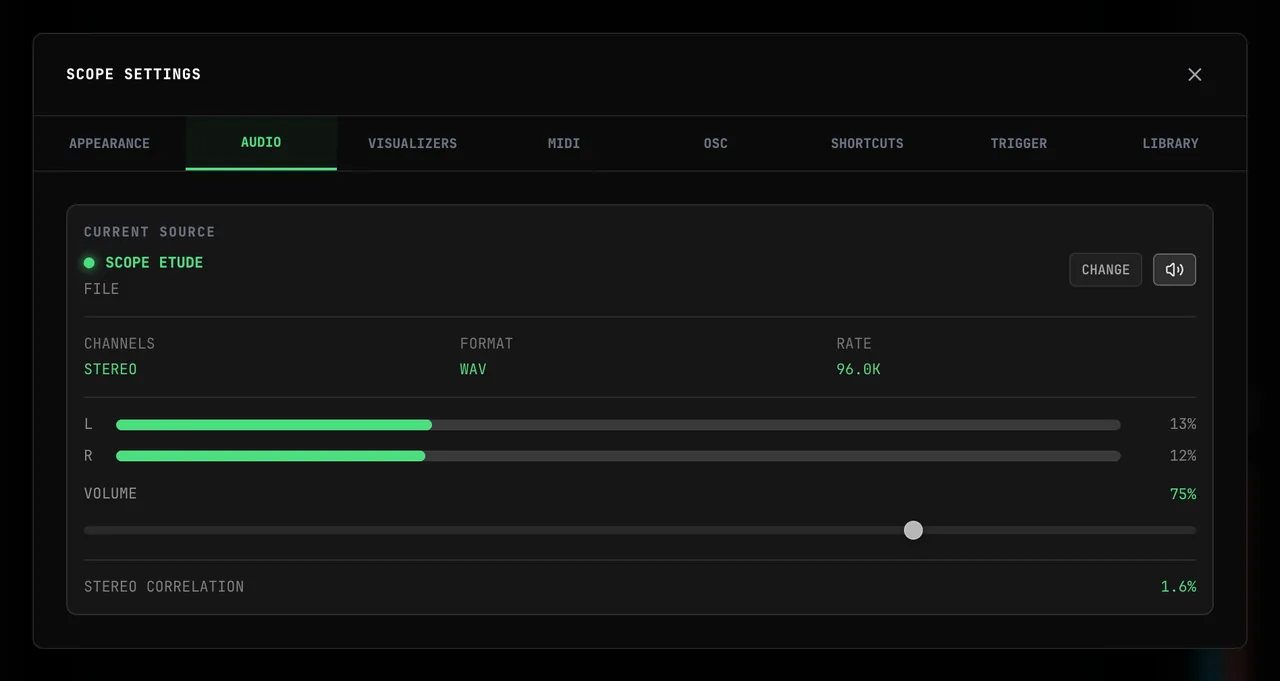Image resolution: width=1280 pixels, height=681 pixels.
Task: Click the 75% volume readout
Action: pos(1183,494)
